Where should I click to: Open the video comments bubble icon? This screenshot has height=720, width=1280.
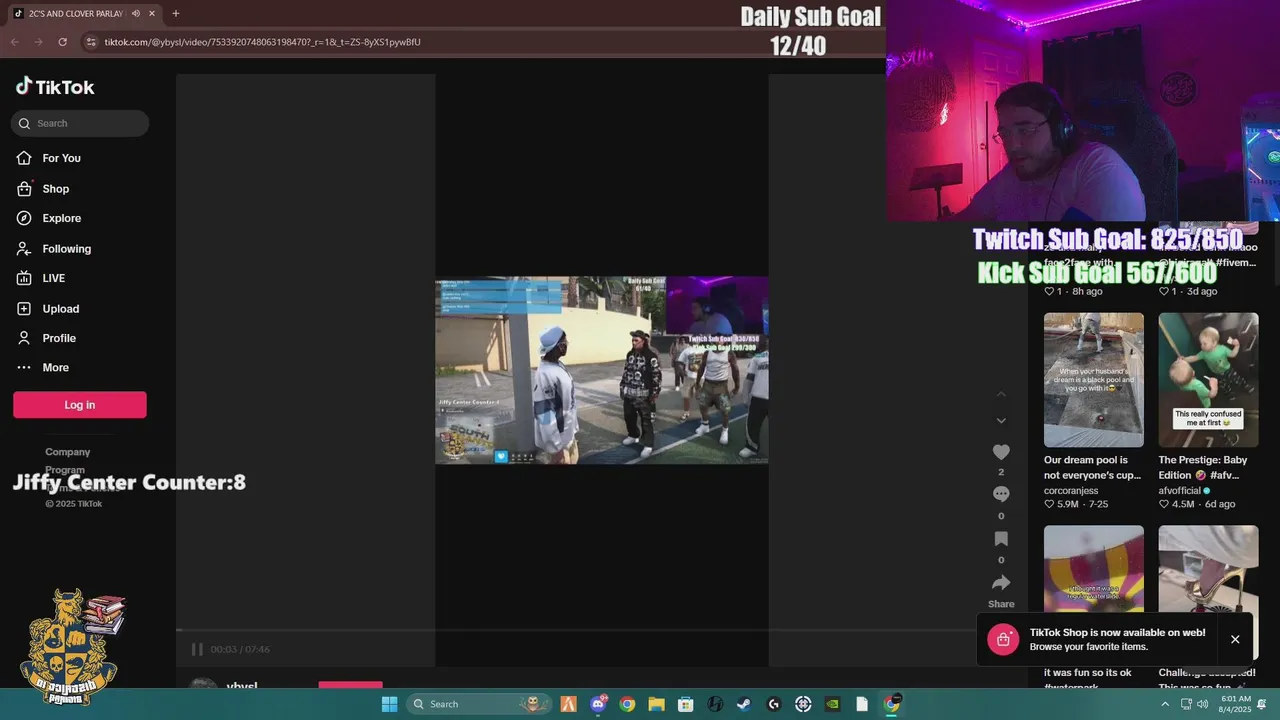[1001, 494]
